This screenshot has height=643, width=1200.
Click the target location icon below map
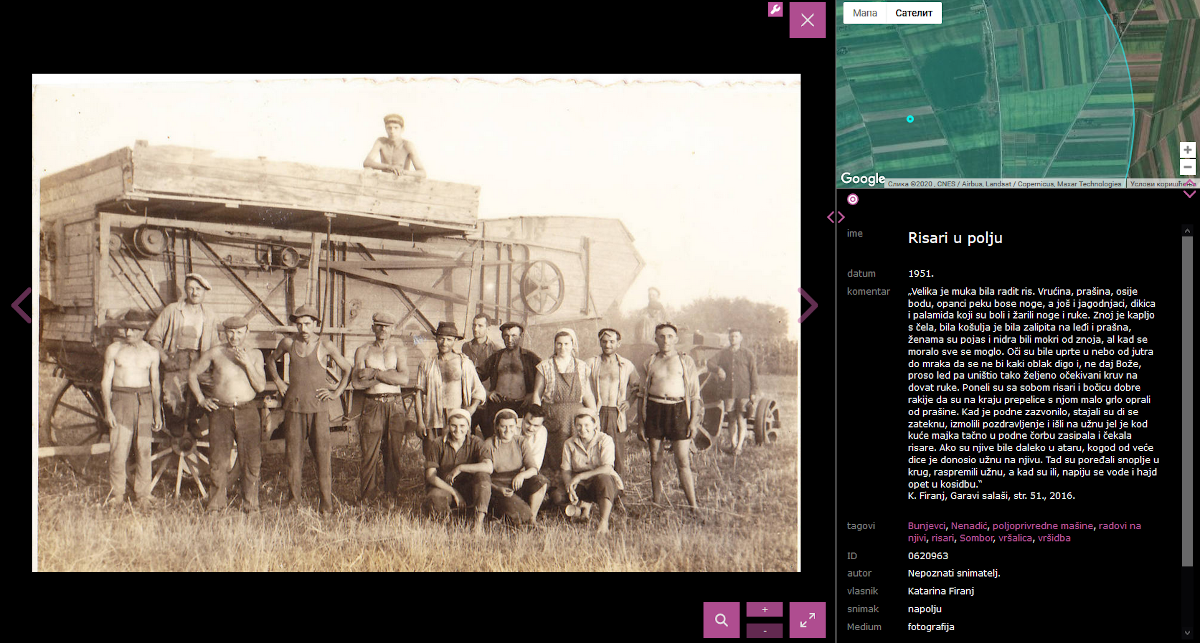tap(853, 199)
